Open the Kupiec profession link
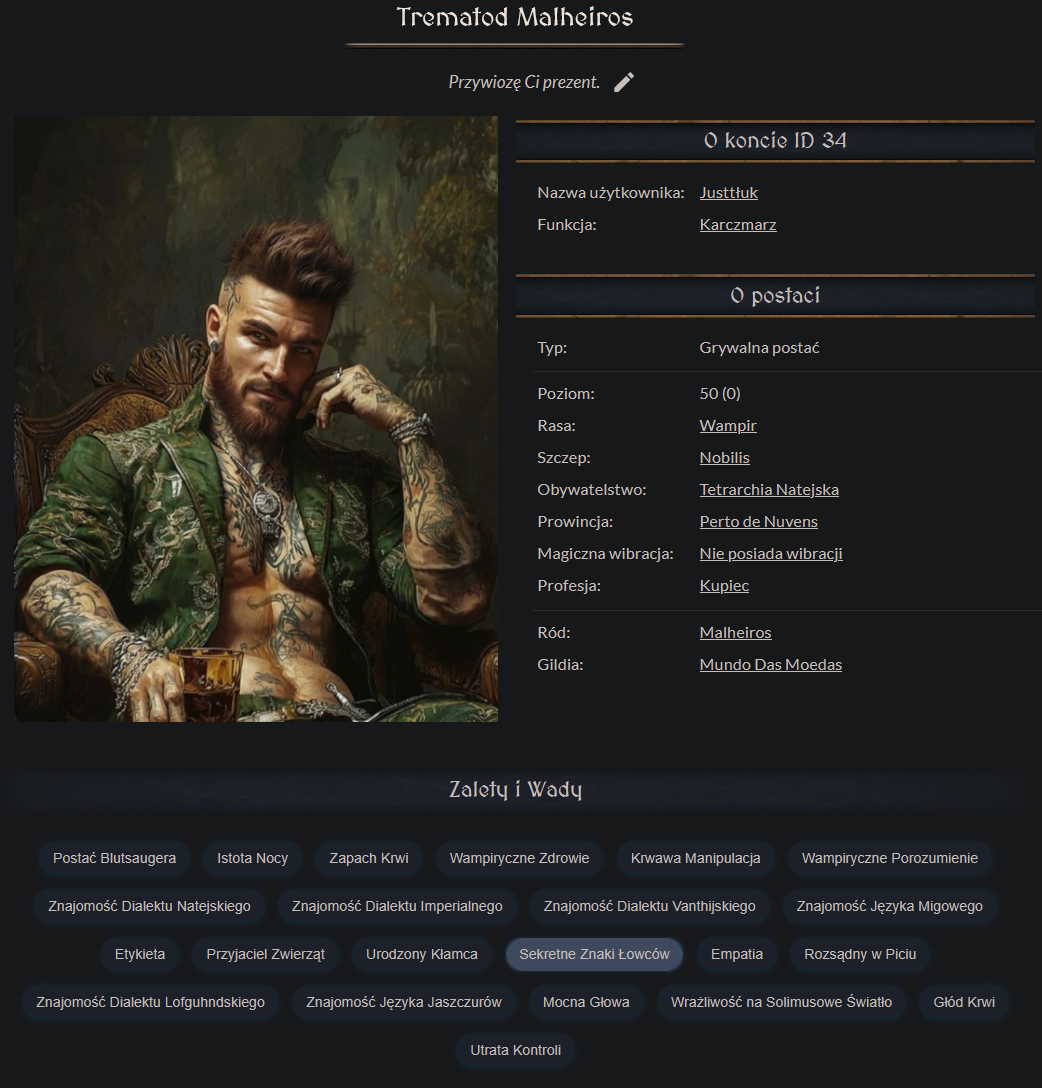Image resolution: width=1042 pixels, height=1088 pixels. [724, 585]
